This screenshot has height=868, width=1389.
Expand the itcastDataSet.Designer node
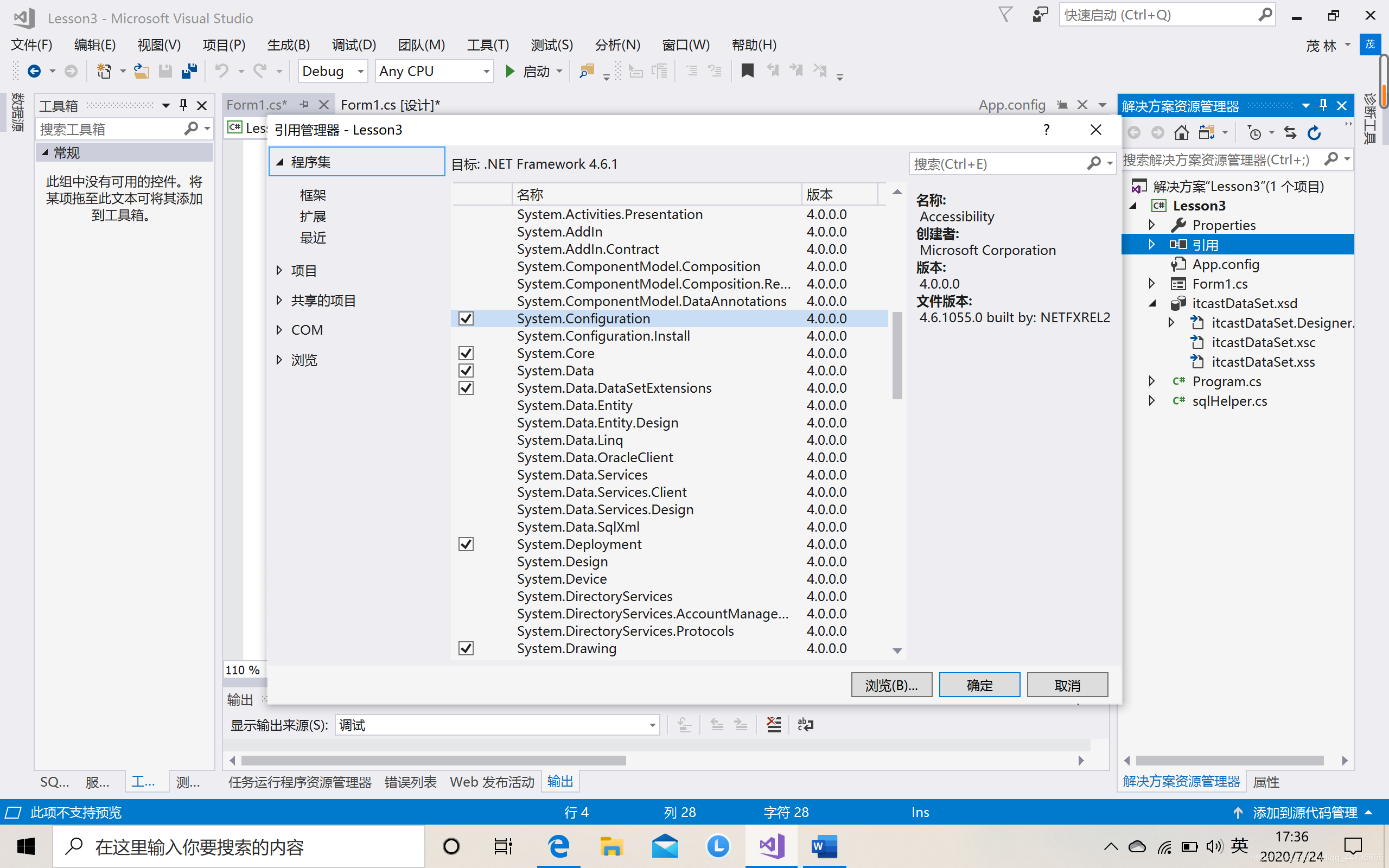pyautogui.click(x=1171, y=323)
